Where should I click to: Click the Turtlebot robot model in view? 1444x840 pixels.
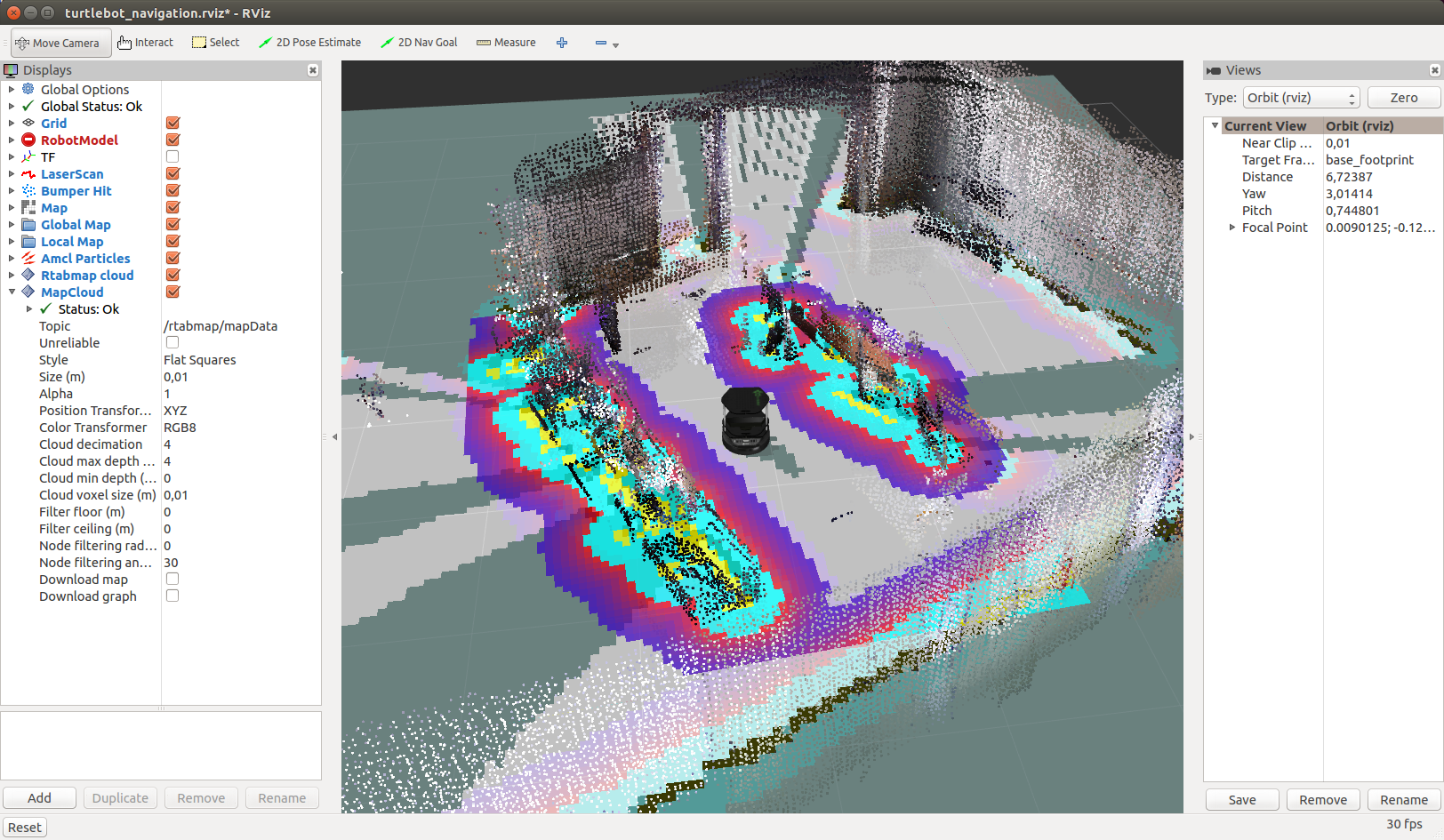coord(745,420)
